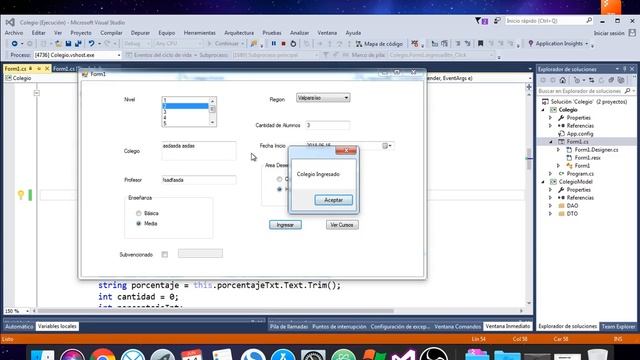Close the Colegio Ingresado message box

(x=346, y=151)
